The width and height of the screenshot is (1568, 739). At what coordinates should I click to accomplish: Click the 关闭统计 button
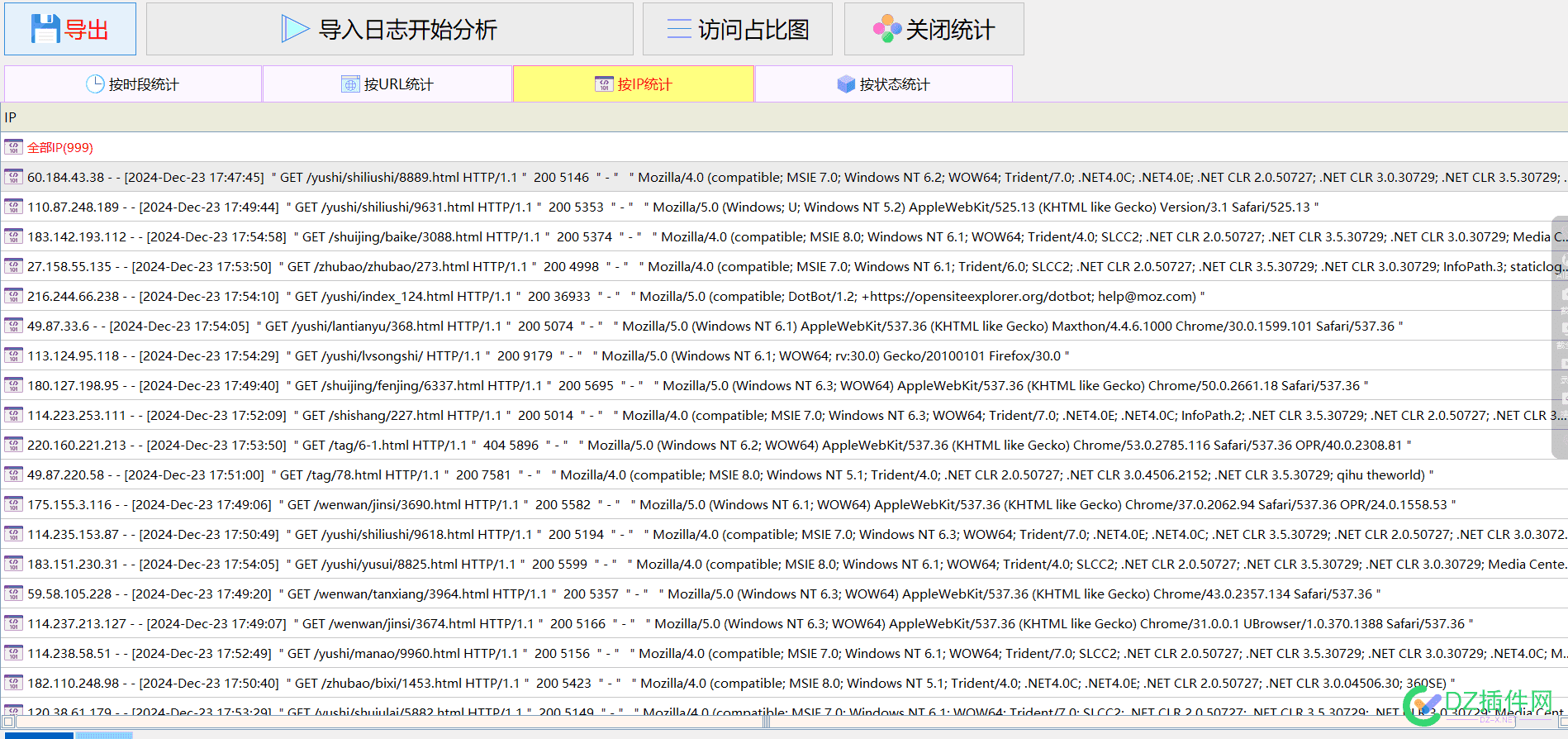[x=934, y=29]
